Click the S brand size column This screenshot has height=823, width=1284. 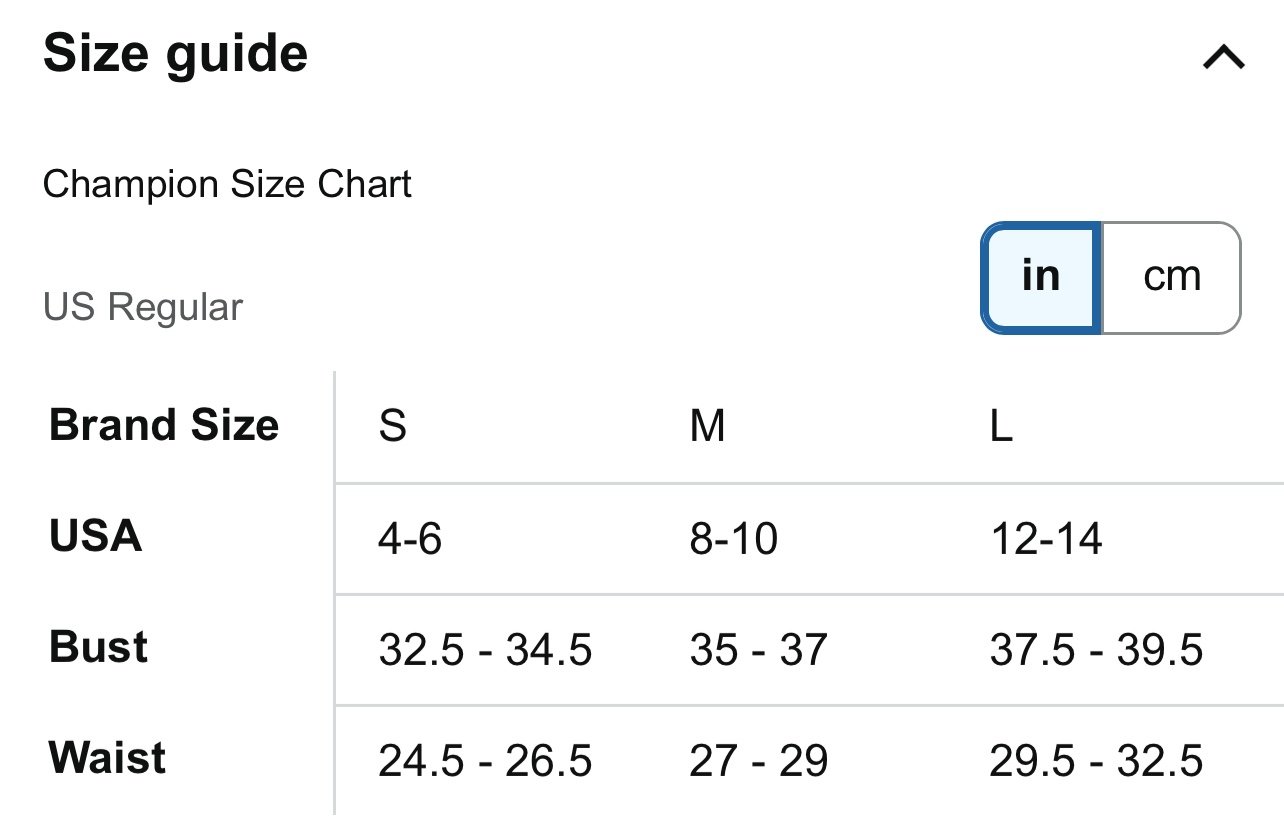click(392, 427)
